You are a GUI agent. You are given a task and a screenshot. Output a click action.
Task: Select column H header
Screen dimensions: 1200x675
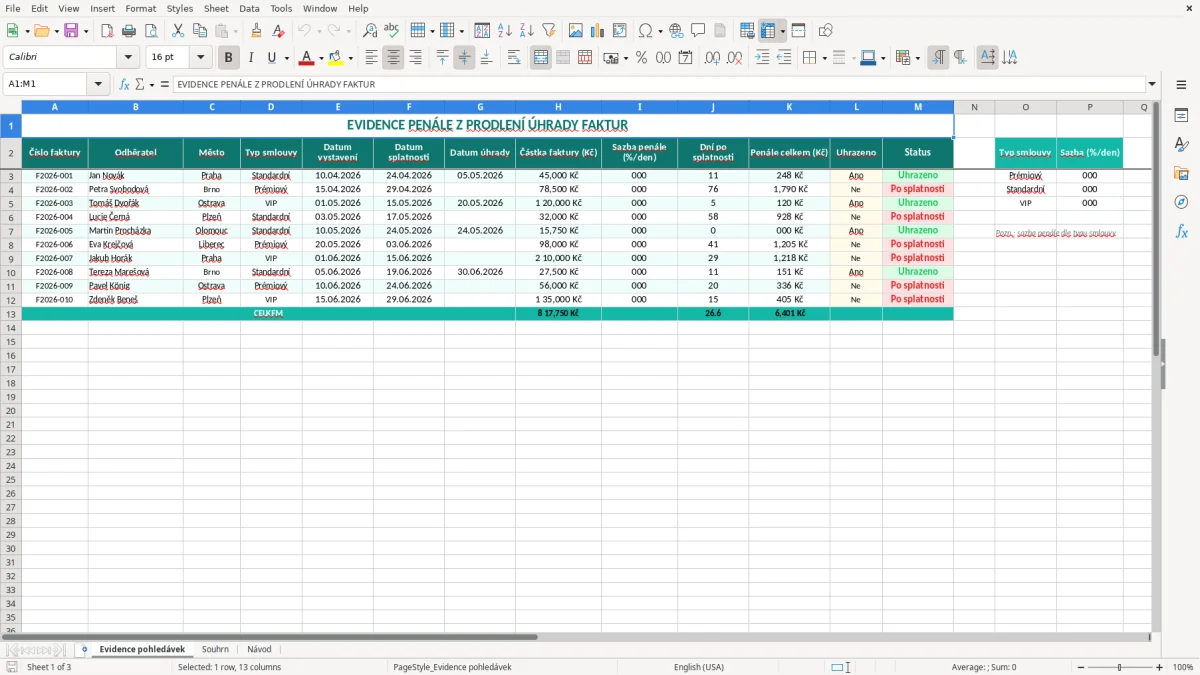coord(558,106)
